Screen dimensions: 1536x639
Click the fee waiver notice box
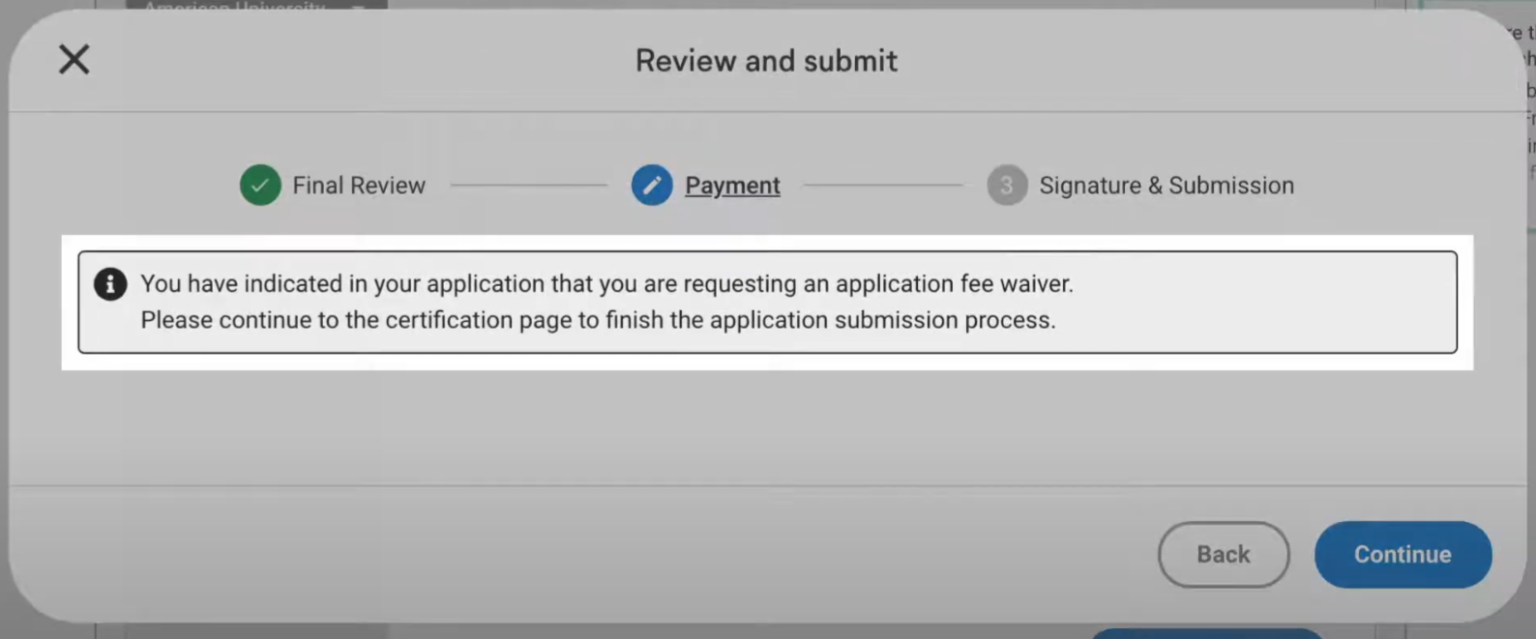[768, 301]
